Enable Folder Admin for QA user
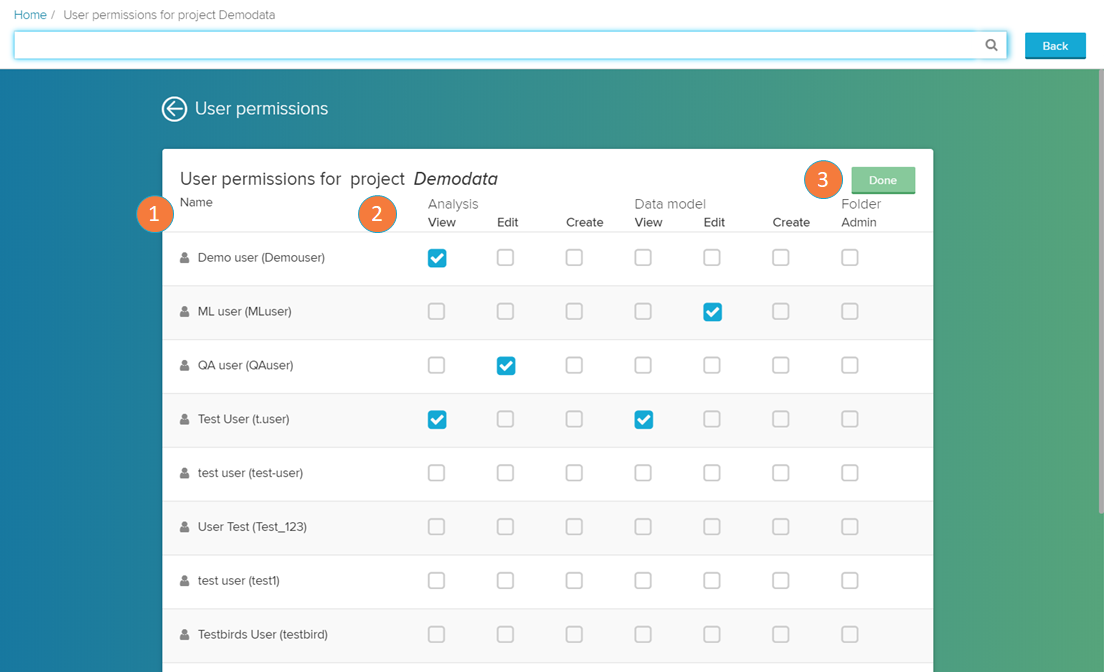The height and width of the screenshot is (672, 1104). click(849, 366)
